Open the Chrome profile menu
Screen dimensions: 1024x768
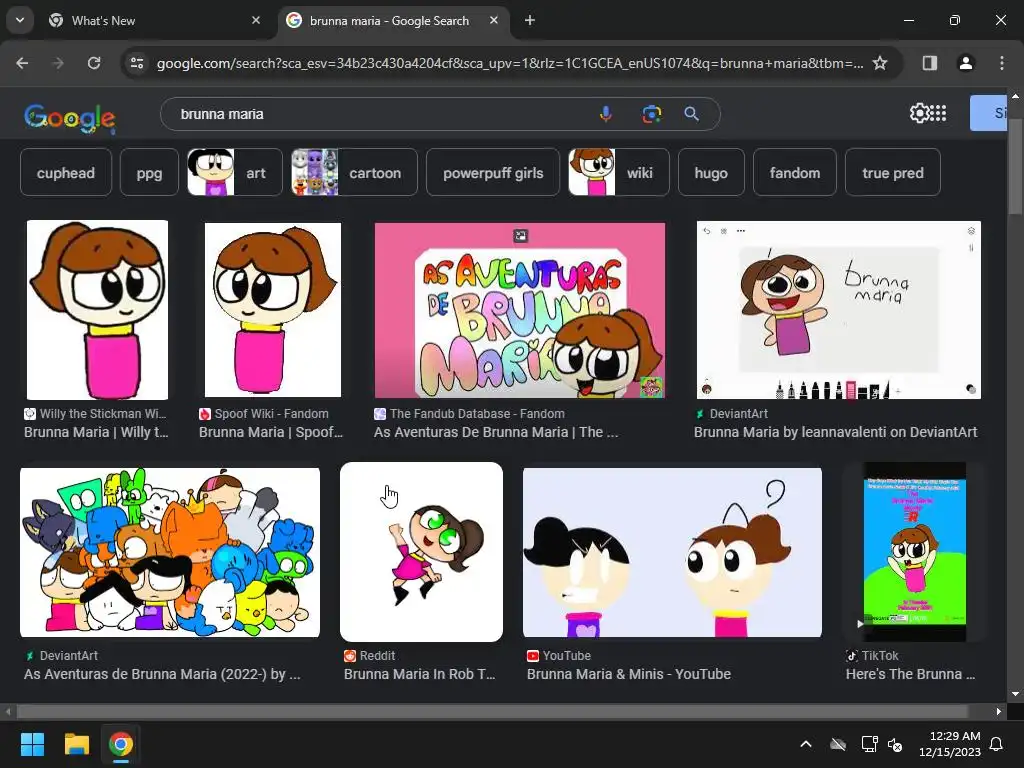[x=965, y=63]
